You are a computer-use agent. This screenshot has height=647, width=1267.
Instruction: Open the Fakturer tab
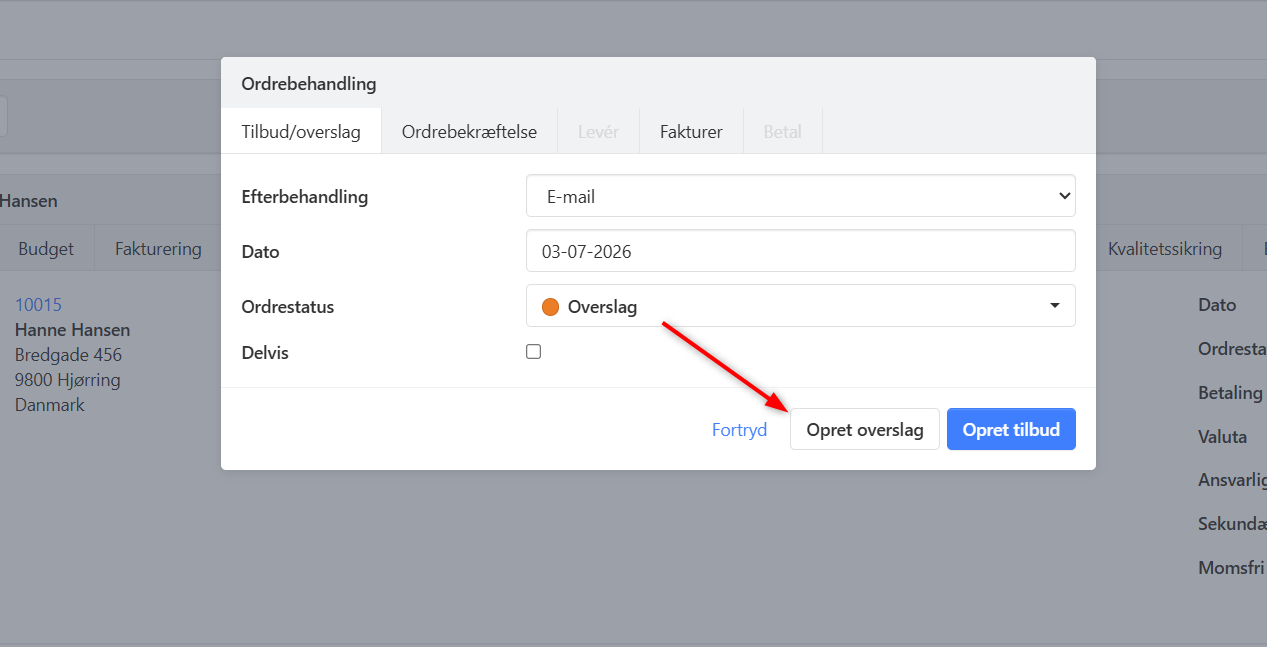click(x=691, y=131)
